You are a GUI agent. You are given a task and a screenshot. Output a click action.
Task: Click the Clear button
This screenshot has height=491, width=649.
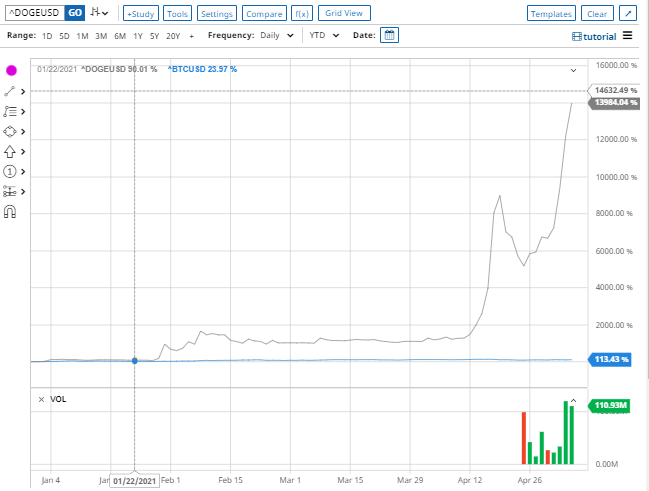(597, 14)
